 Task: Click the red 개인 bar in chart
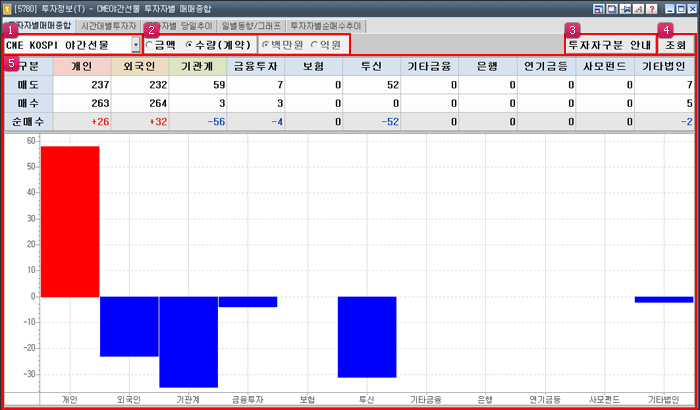click(70, 222)
